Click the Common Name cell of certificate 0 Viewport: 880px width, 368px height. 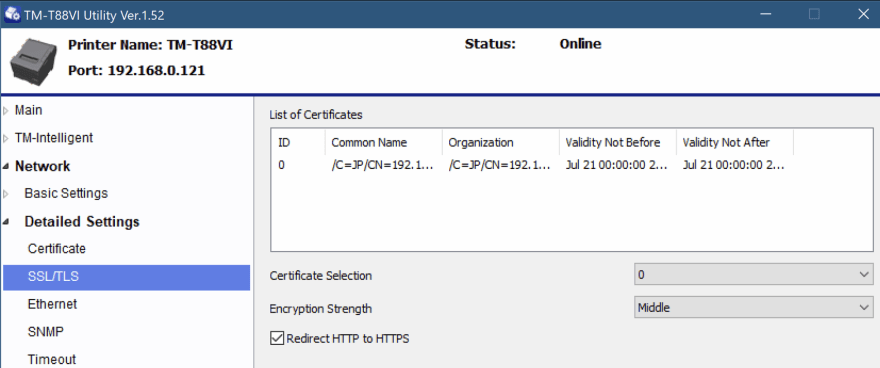(382, 166)
